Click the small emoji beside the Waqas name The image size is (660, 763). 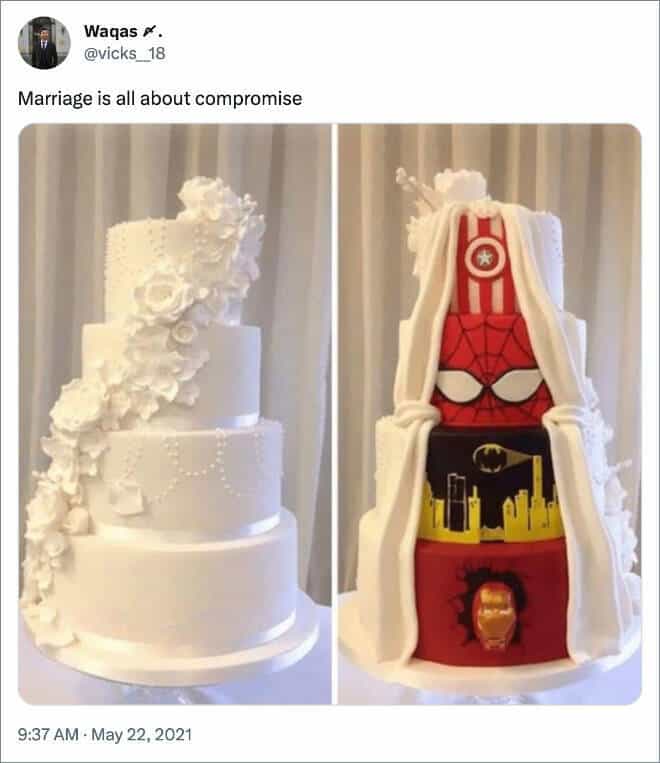coord(148,32)
